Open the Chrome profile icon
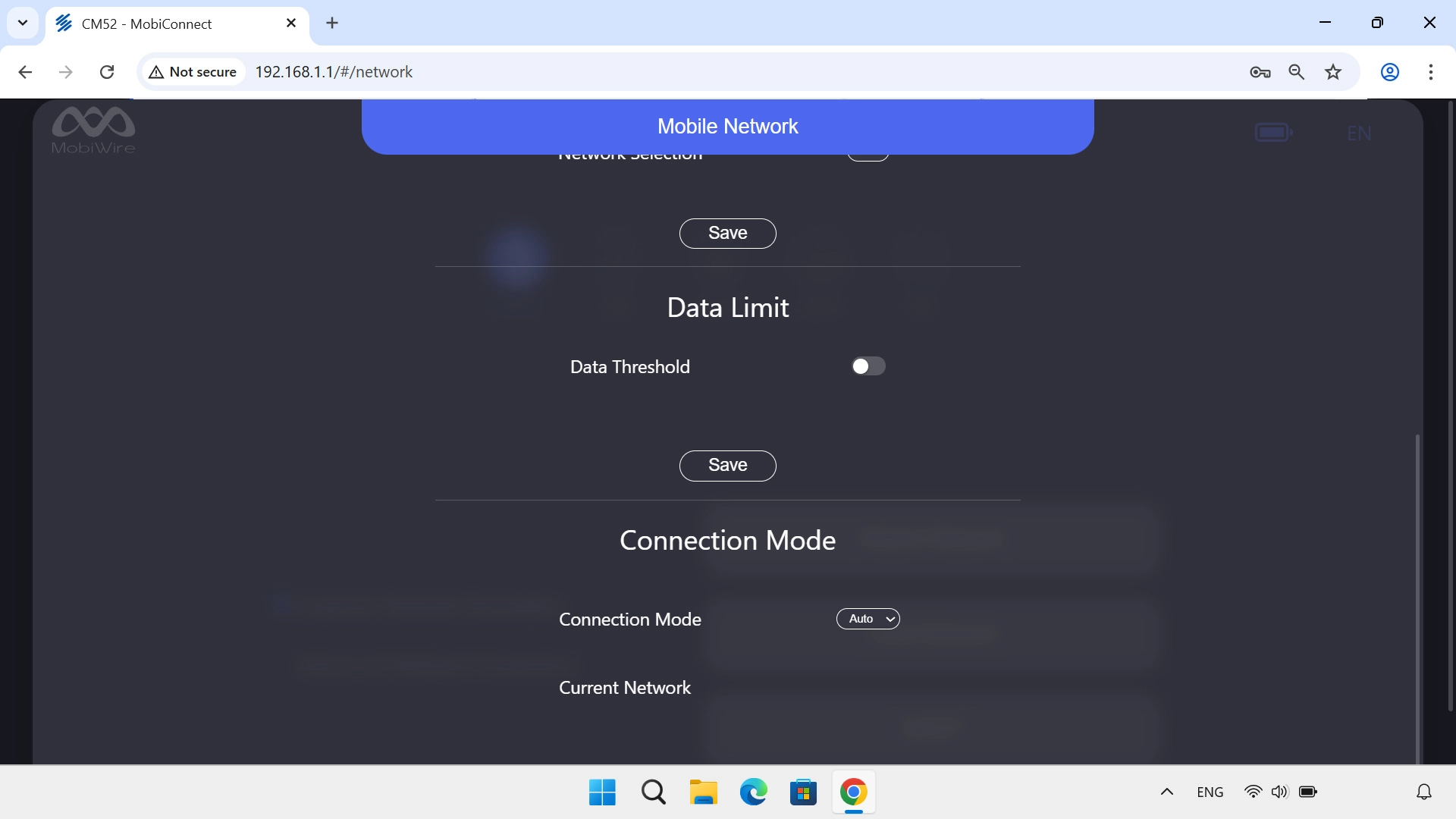The width and height of the screenshot is (1456, 819). (x=1389, y=72)
